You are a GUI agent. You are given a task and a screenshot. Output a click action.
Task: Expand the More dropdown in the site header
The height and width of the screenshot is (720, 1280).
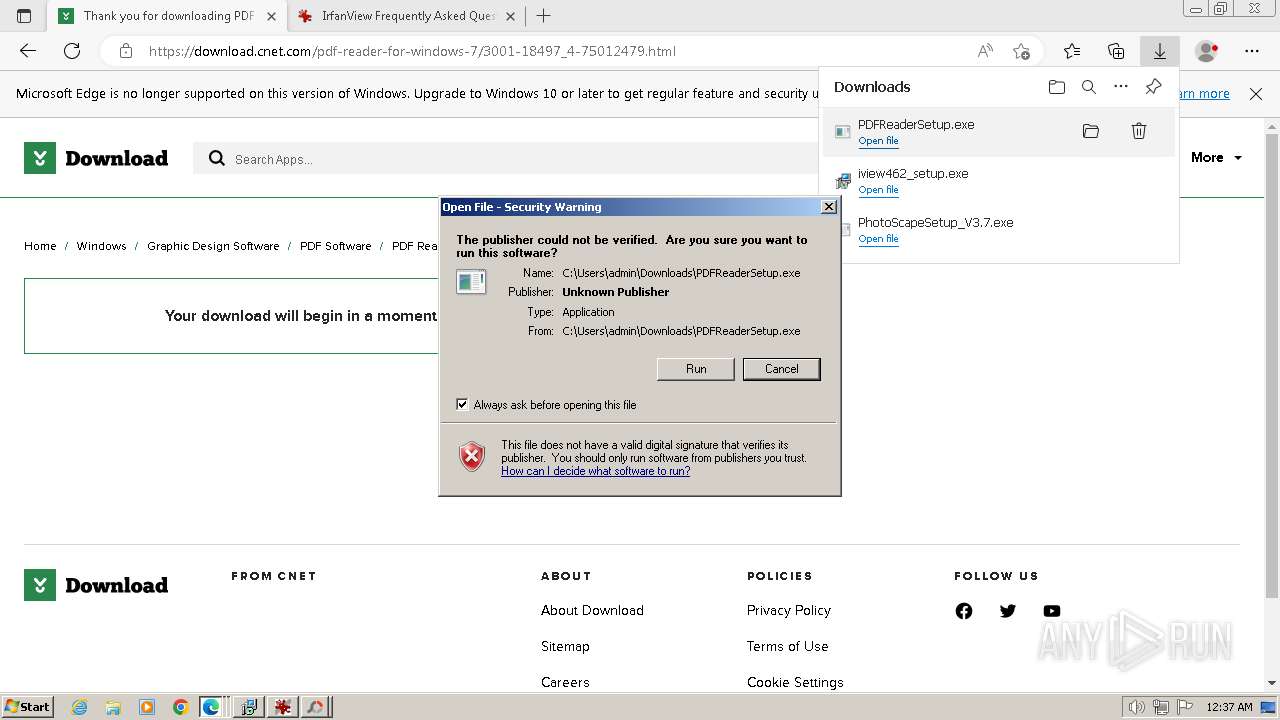(1216, 158)
